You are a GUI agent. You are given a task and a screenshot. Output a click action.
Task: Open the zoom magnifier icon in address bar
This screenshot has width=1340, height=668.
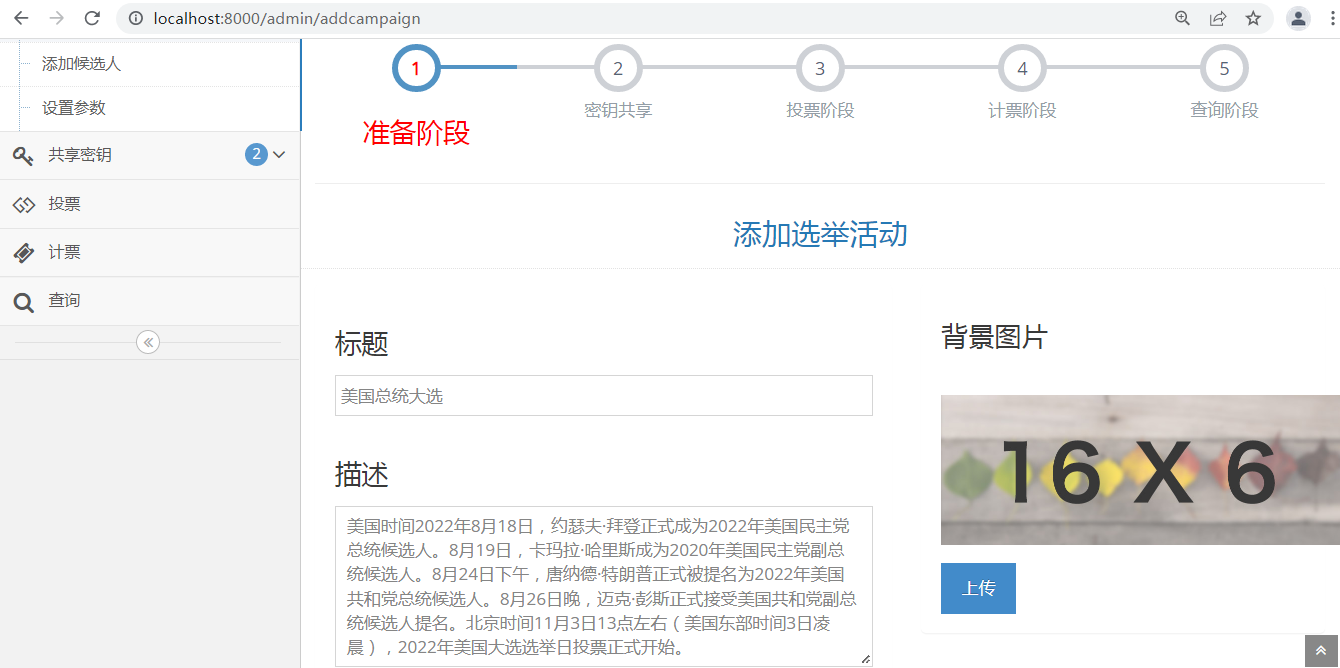coord(1183,18)
